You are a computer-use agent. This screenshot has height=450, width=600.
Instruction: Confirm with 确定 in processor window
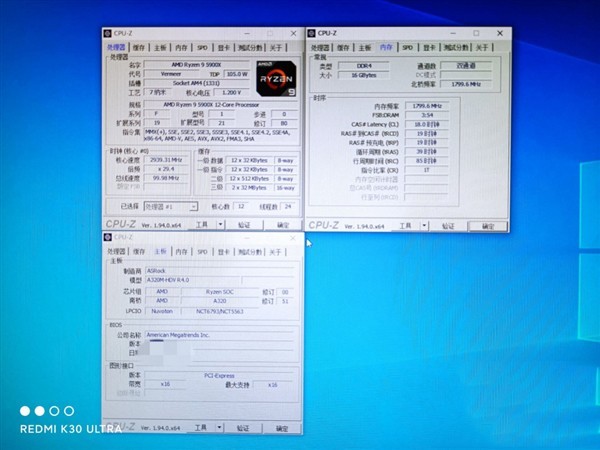[x=283, y=225]
